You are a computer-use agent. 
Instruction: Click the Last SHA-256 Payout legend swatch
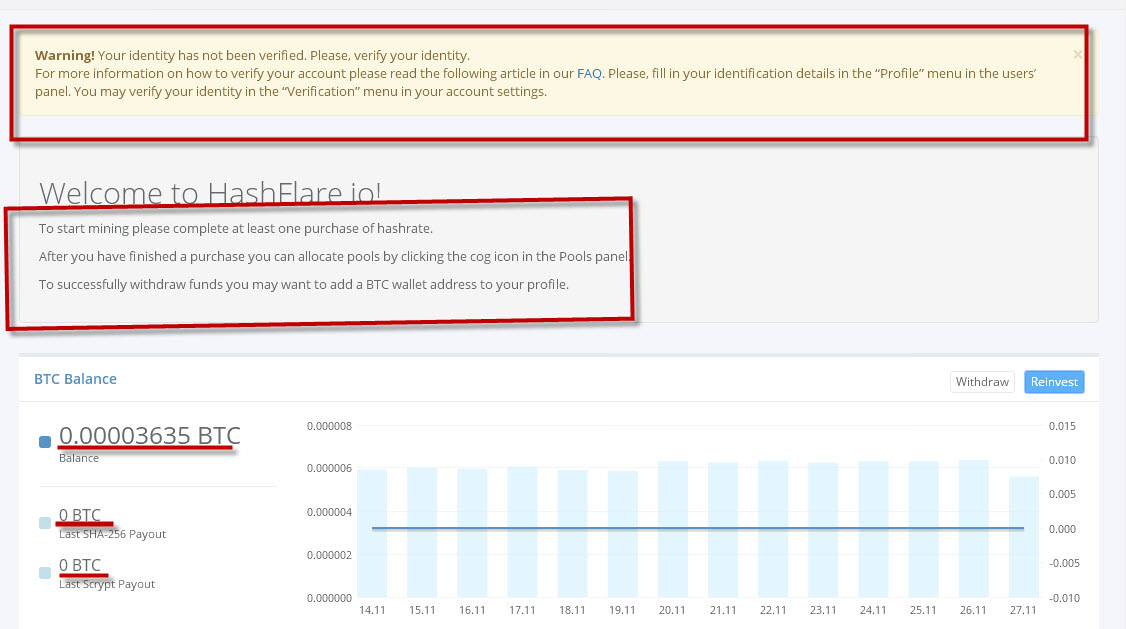(45, 523)
